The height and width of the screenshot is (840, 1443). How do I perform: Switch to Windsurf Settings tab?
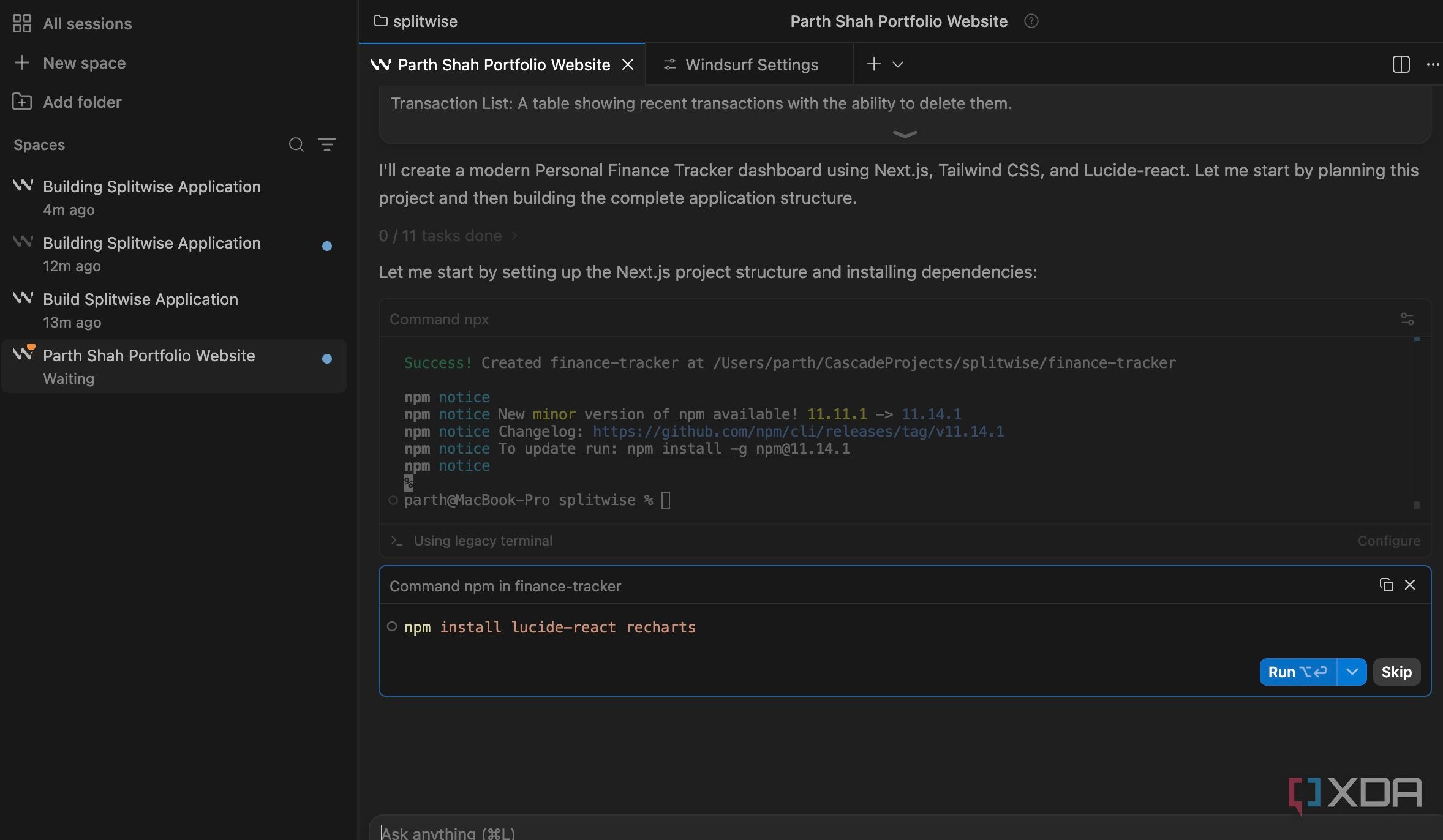pos(750,64)
